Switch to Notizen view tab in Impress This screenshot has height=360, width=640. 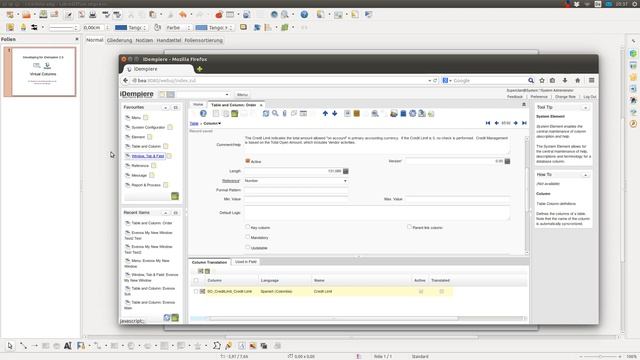(144, 40)
